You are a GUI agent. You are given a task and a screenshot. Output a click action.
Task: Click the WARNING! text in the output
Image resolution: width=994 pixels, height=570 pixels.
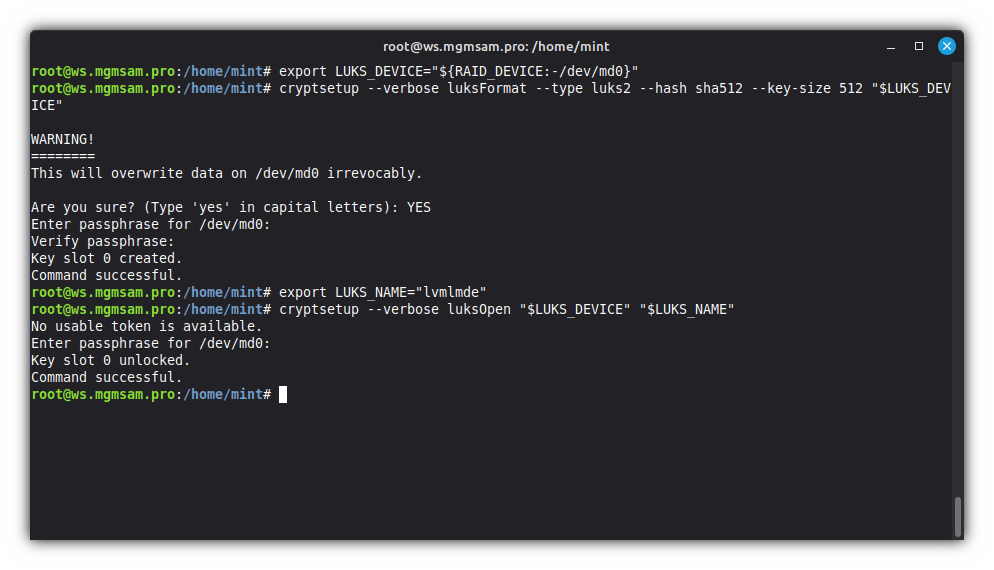pos(63,139)
